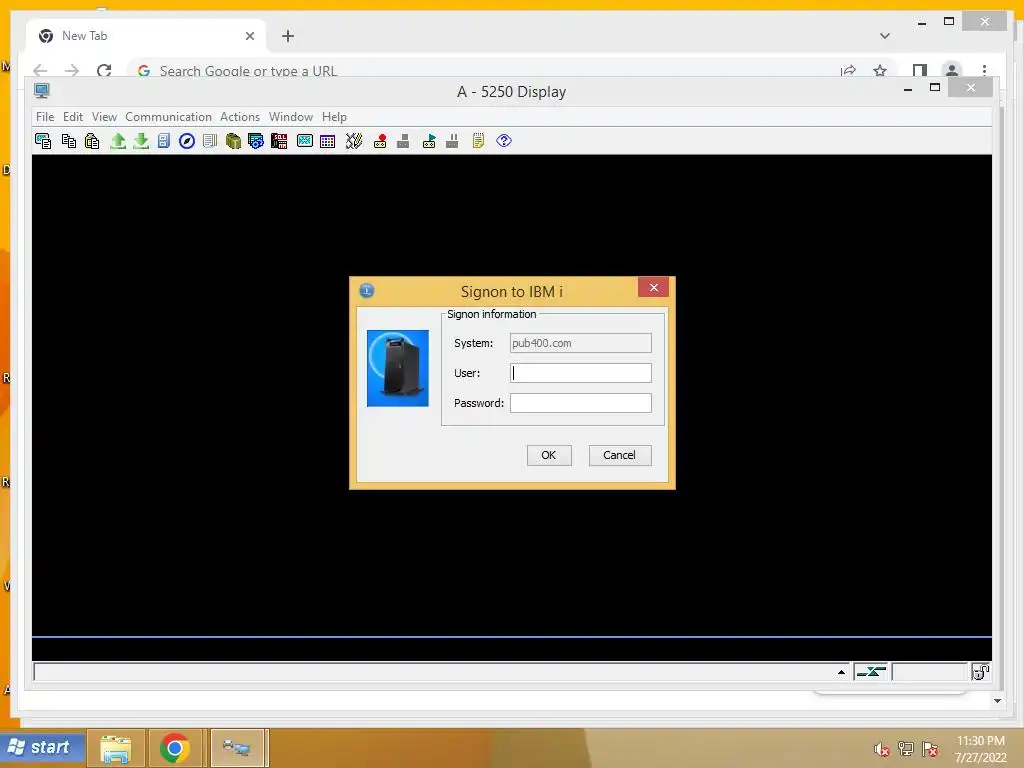Maximize the 5250 Display window
Screen dimensions: 1024x768
935,88
